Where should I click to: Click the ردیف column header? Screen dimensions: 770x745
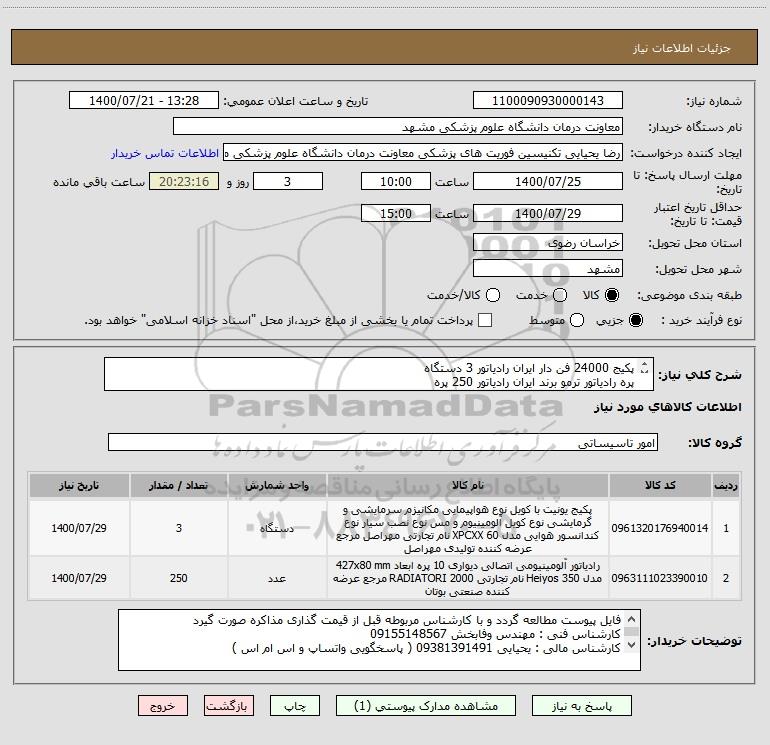pos(726,485)
